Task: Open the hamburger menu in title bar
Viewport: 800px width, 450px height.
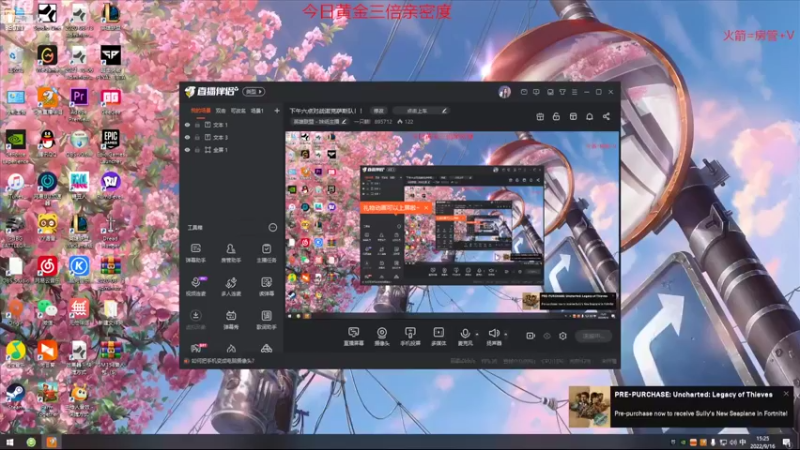Action: point(574,92)
